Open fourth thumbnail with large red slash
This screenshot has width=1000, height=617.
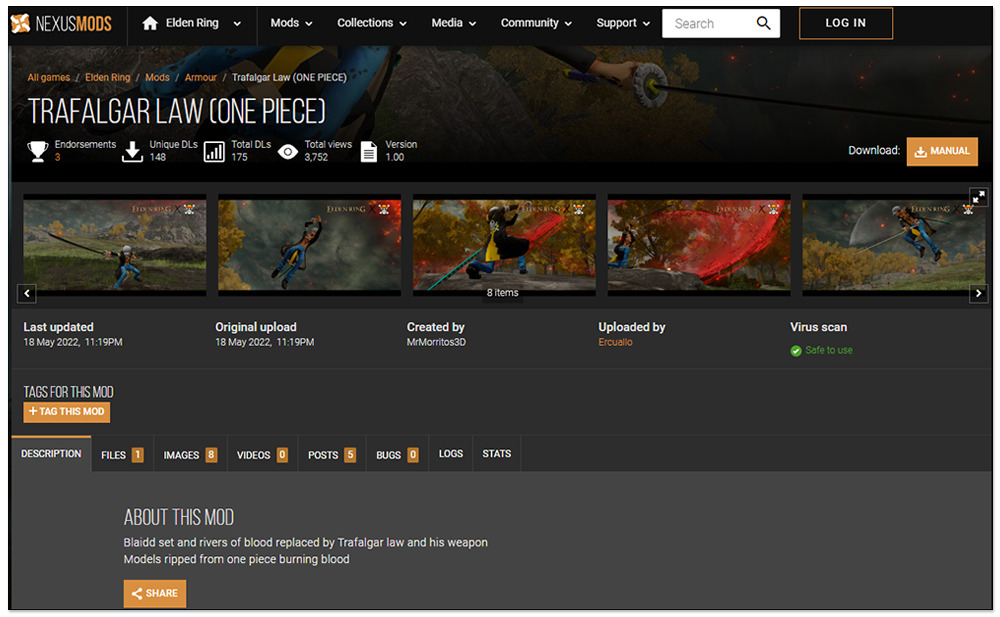tap(699, 245)
